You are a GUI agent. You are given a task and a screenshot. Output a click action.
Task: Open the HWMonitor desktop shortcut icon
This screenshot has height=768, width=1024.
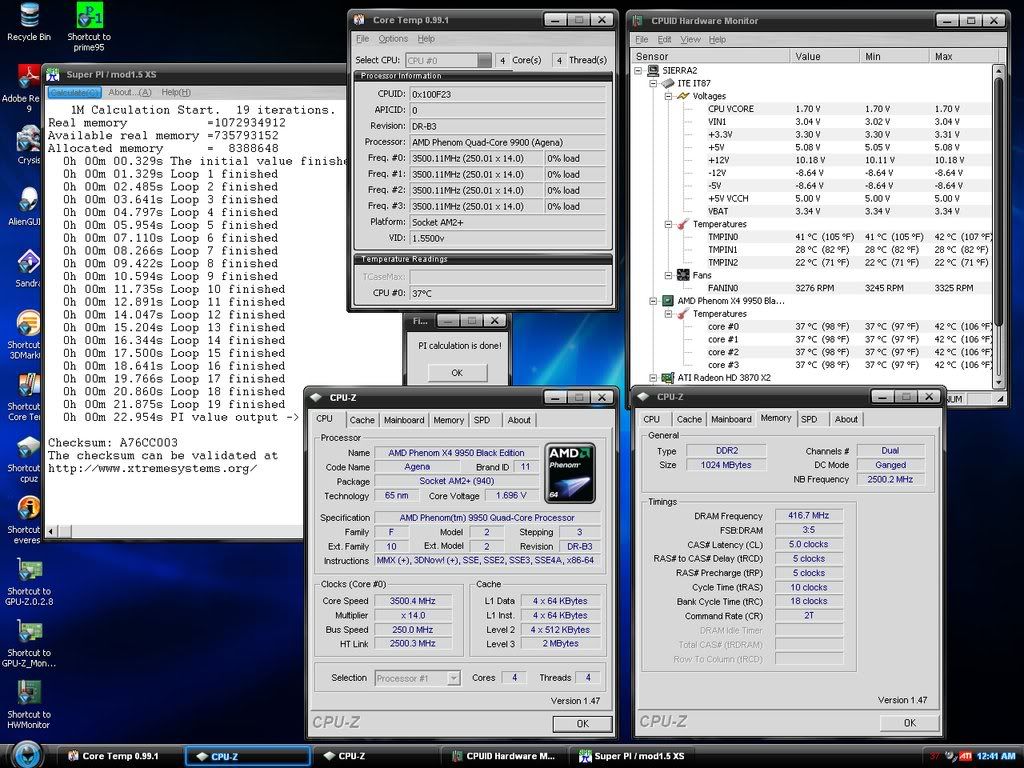click(x=28, y=694)
